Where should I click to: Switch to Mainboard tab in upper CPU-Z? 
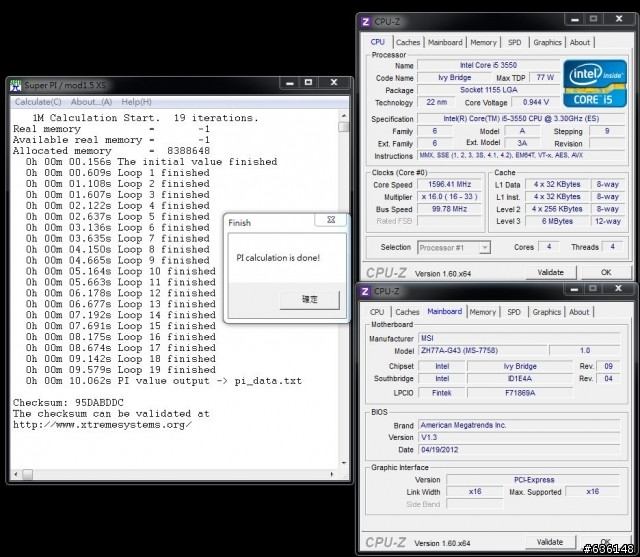coord(445,42)
